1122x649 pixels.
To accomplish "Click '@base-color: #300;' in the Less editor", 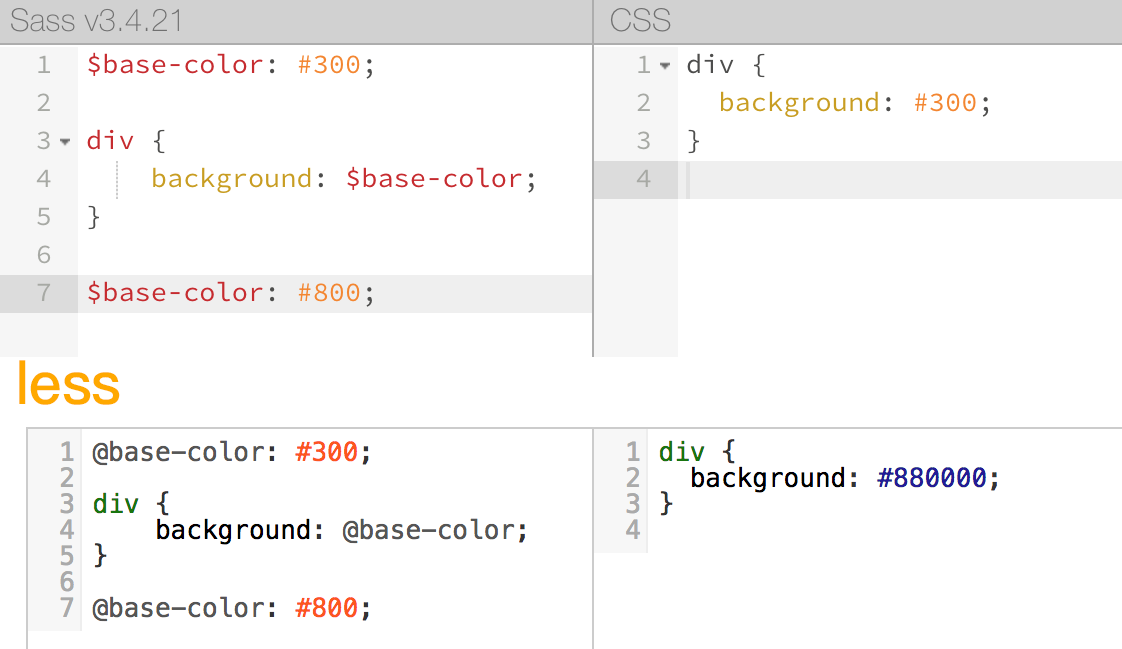I will click(x=232, y=452).
